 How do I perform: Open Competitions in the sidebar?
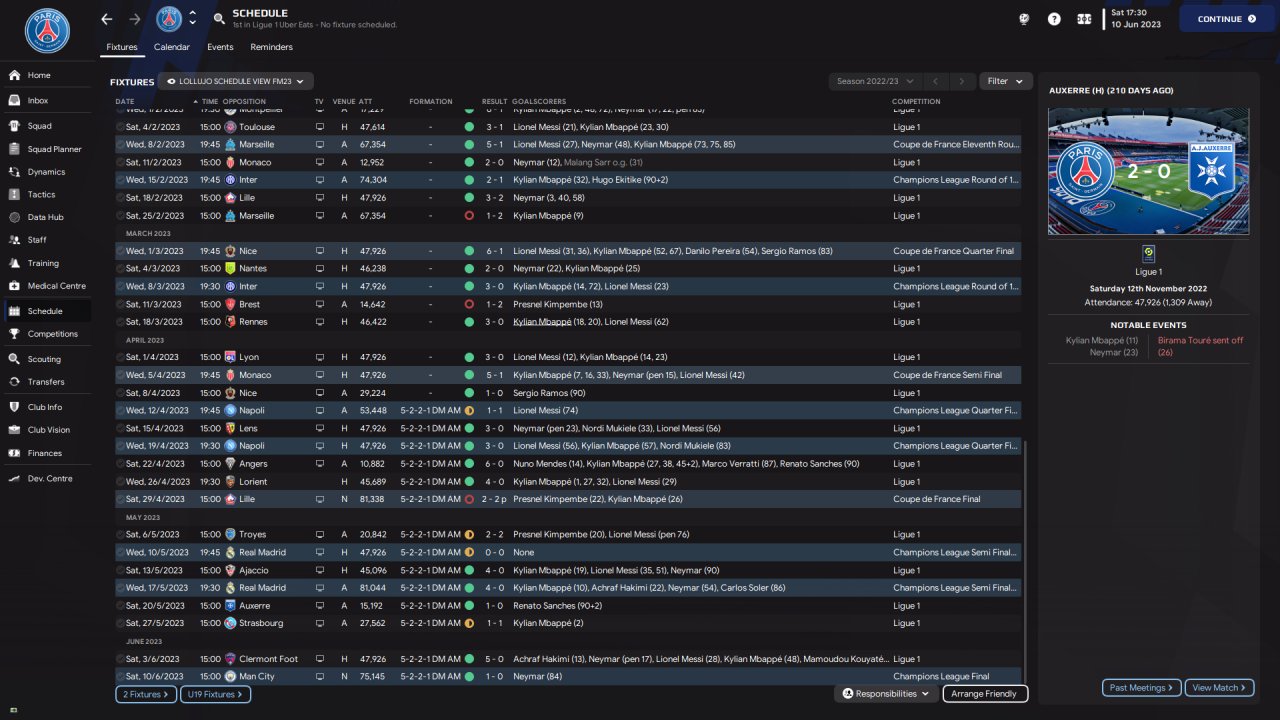point(47,334)
